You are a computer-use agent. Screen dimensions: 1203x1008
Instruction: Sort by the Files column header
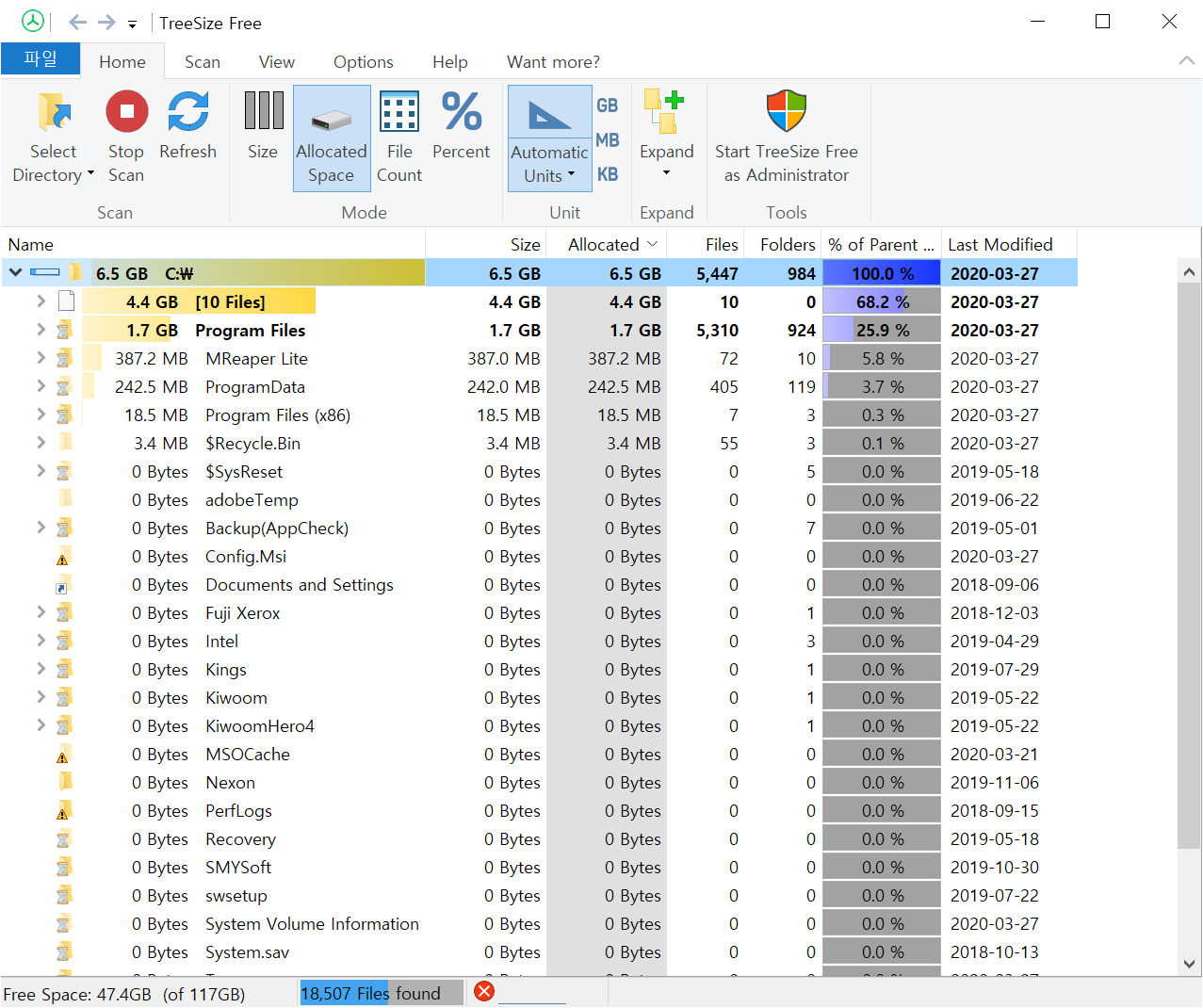(x=706, y=244)
